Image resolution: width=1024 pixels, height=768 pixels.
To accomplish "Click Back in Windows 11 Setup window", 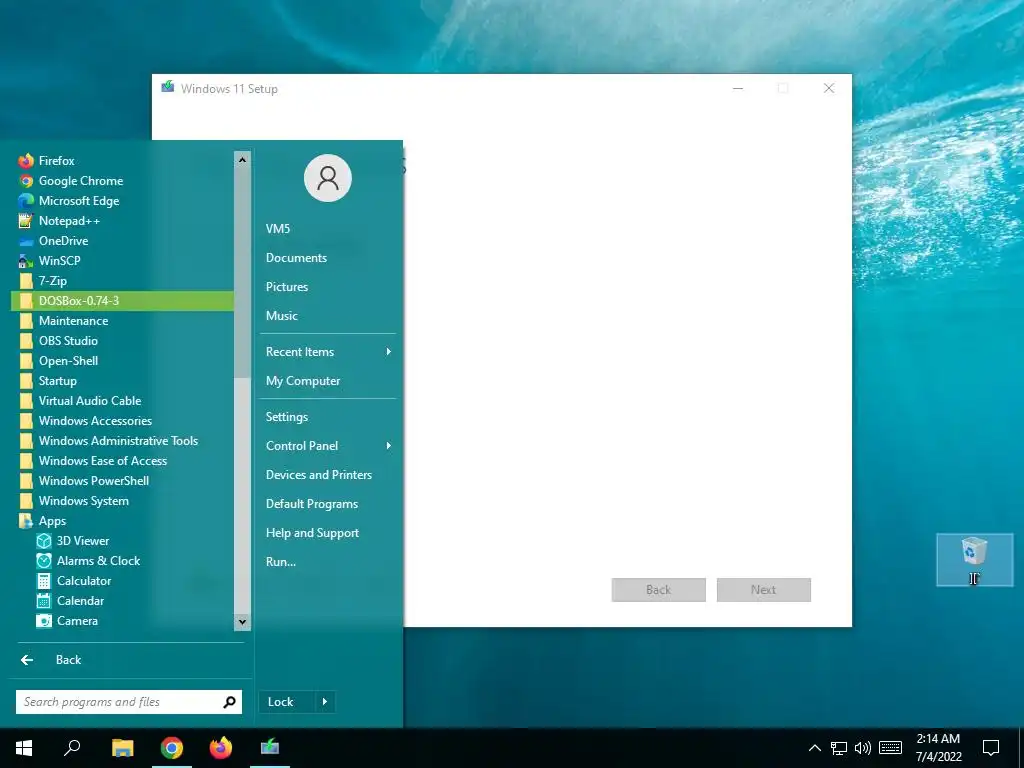I will (658, 590).
